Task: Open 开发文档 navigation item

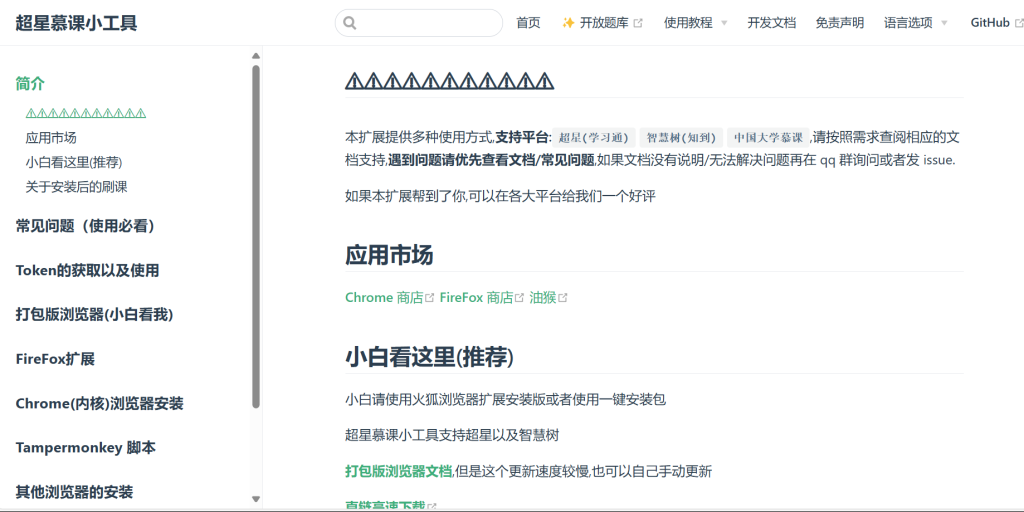Action: point(772,23)
